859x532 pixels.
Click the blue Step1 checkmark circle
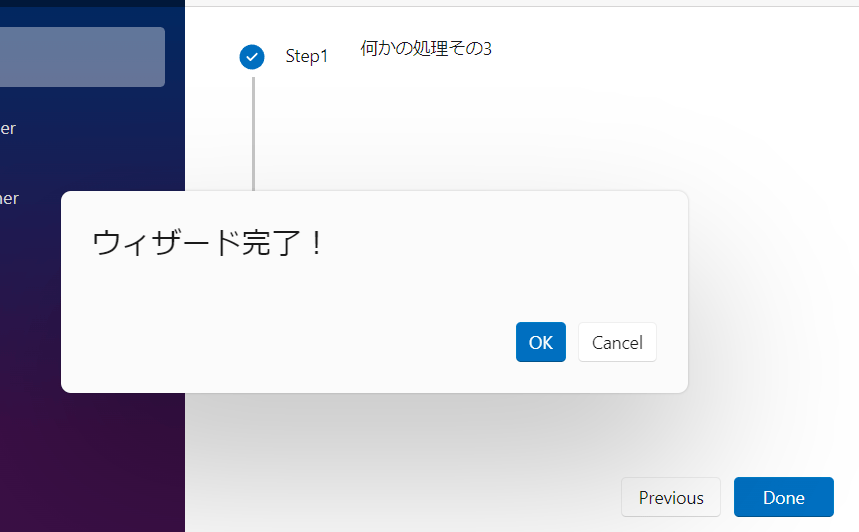pos(252,57)
